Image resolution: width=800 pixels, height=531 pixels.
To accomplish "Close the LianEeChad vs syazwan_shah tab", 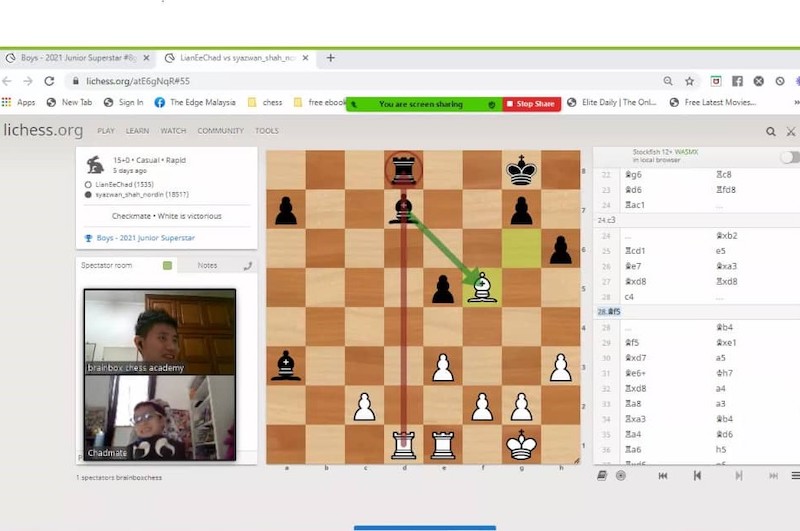I will 305,58.
